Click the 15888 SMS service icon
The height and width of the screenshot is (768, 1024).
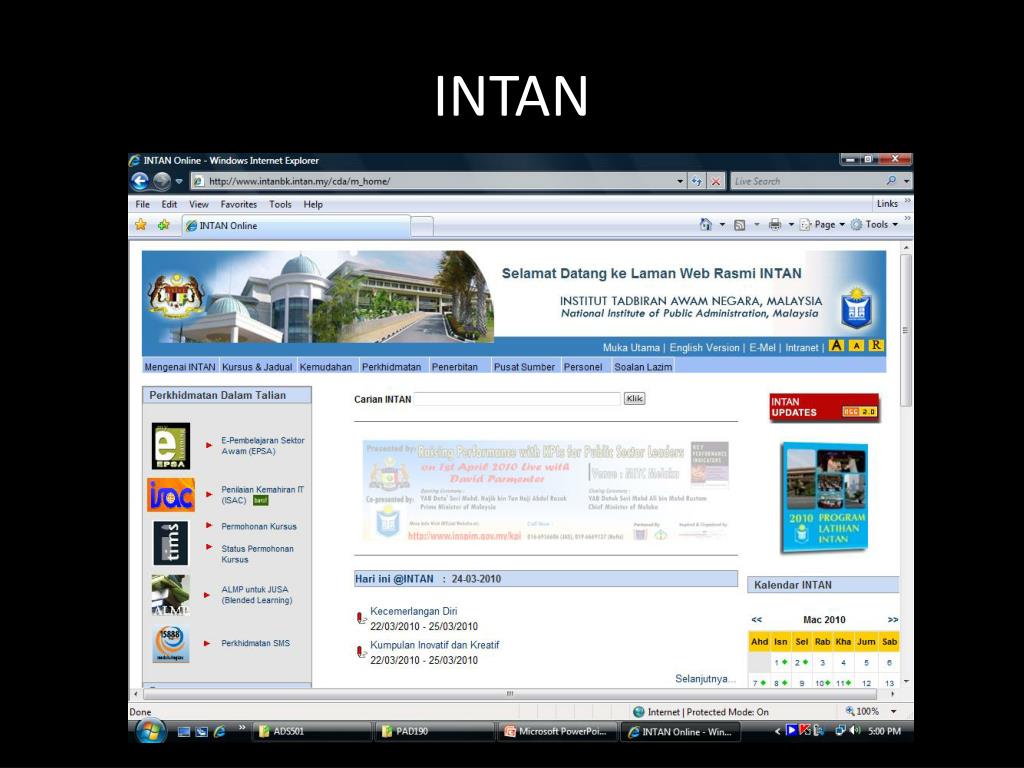170,644
